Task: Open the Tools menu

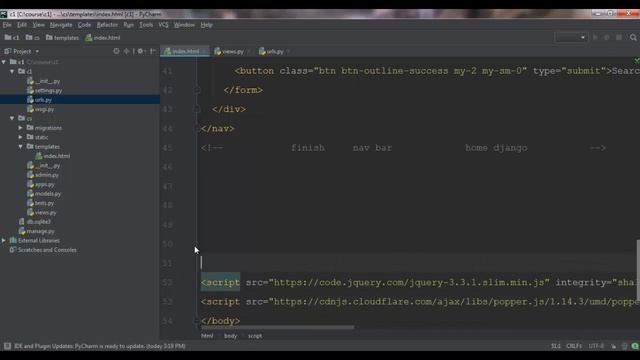Action: (146, 25)
